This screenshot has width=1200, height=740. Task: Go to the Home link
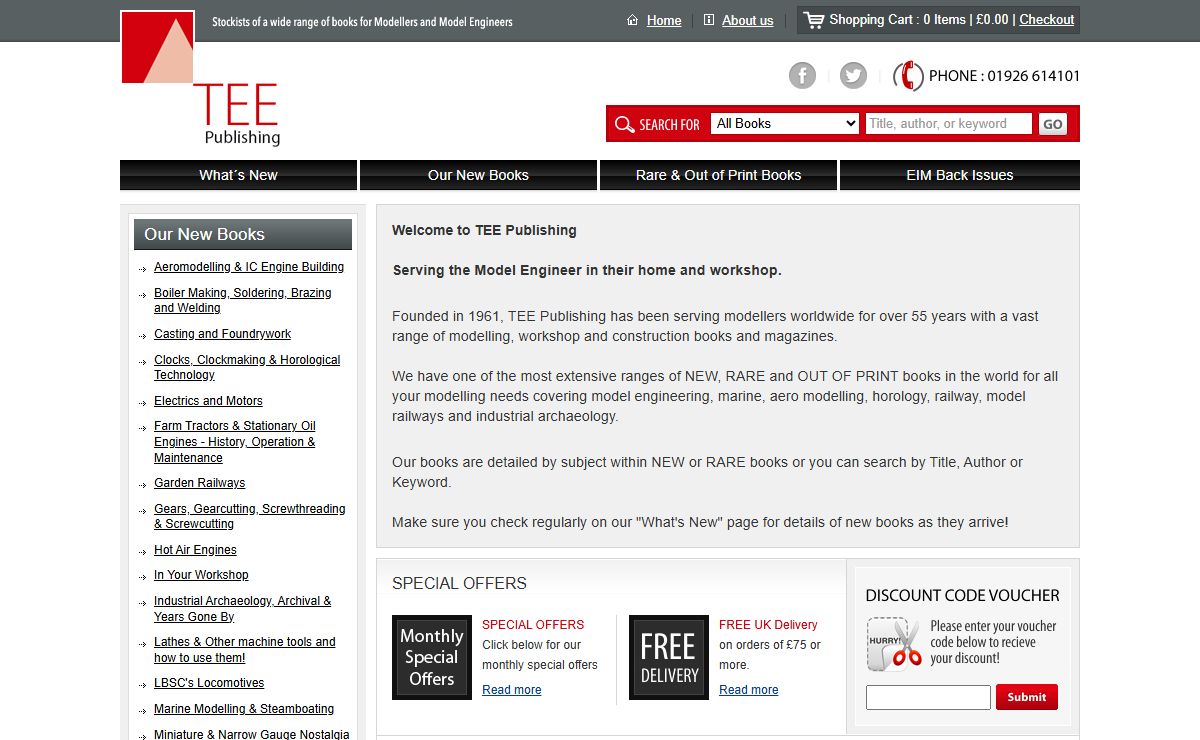pyautogui.click(x=664, y=20)
